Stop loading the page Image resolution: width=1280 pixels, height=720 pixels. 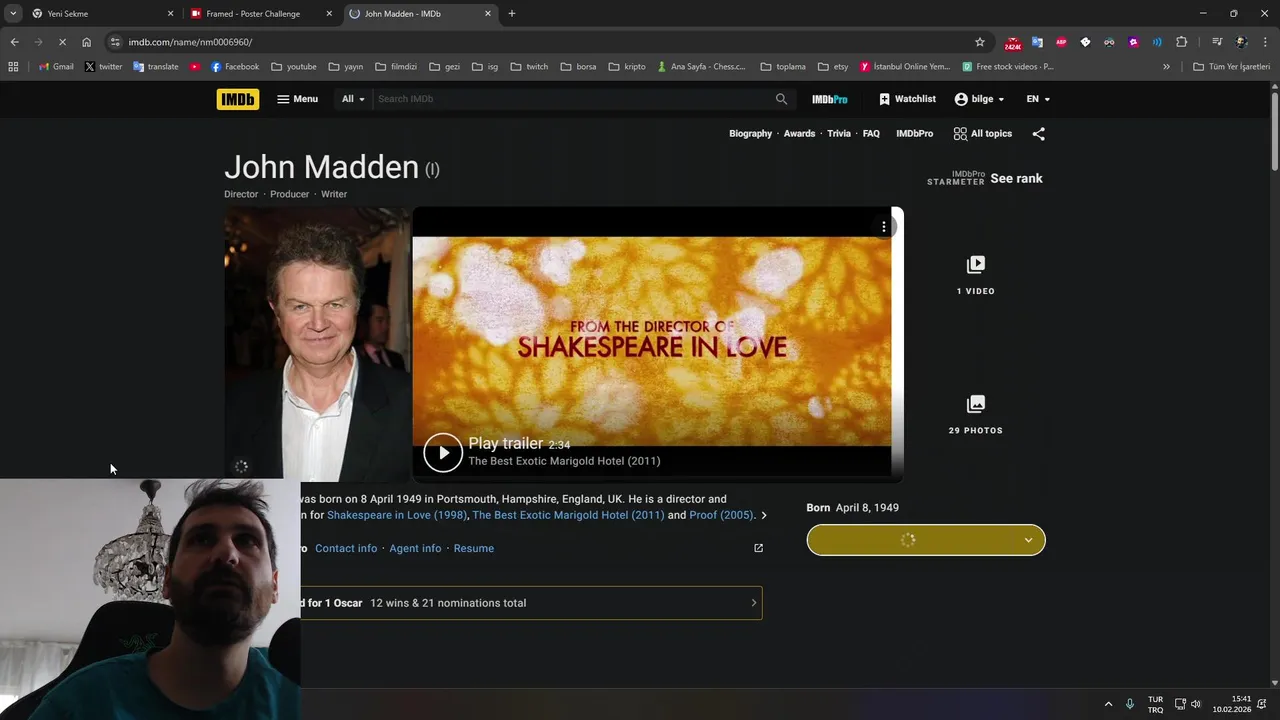tap(62, 42)
